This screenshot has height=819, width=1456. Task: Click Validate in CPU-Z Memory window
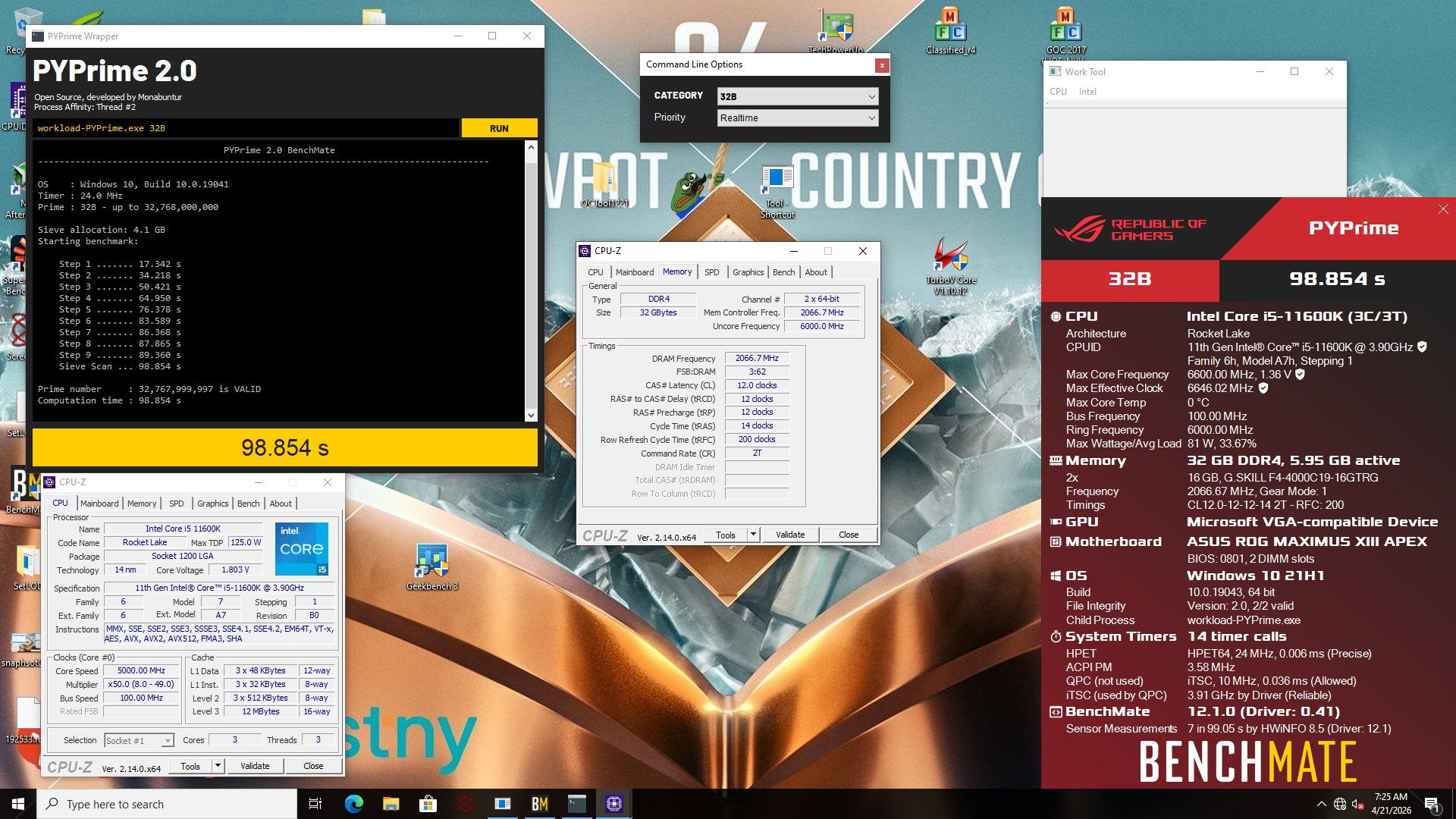[x=789, y=535]
